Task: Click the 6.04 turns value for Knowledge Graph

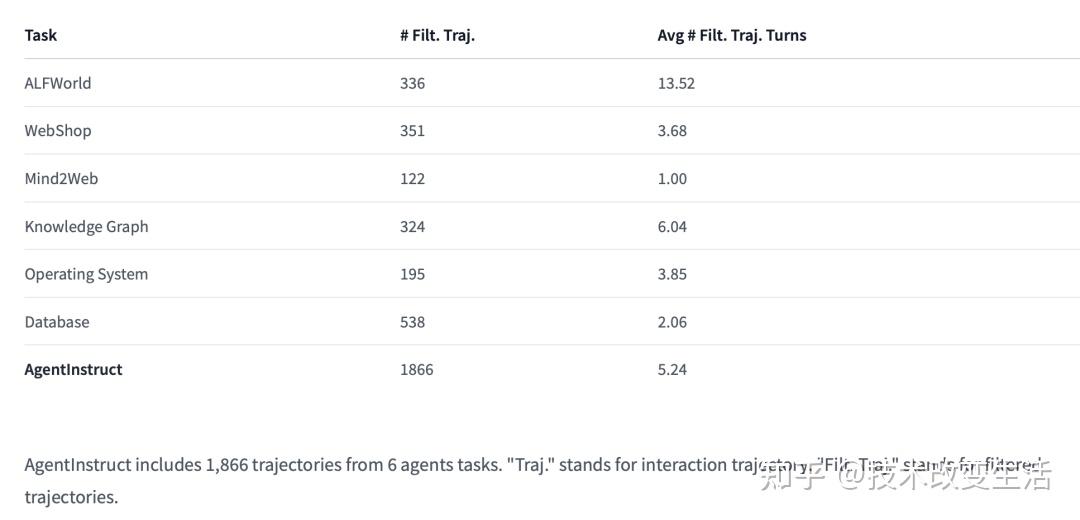Action: click(672, 227)
